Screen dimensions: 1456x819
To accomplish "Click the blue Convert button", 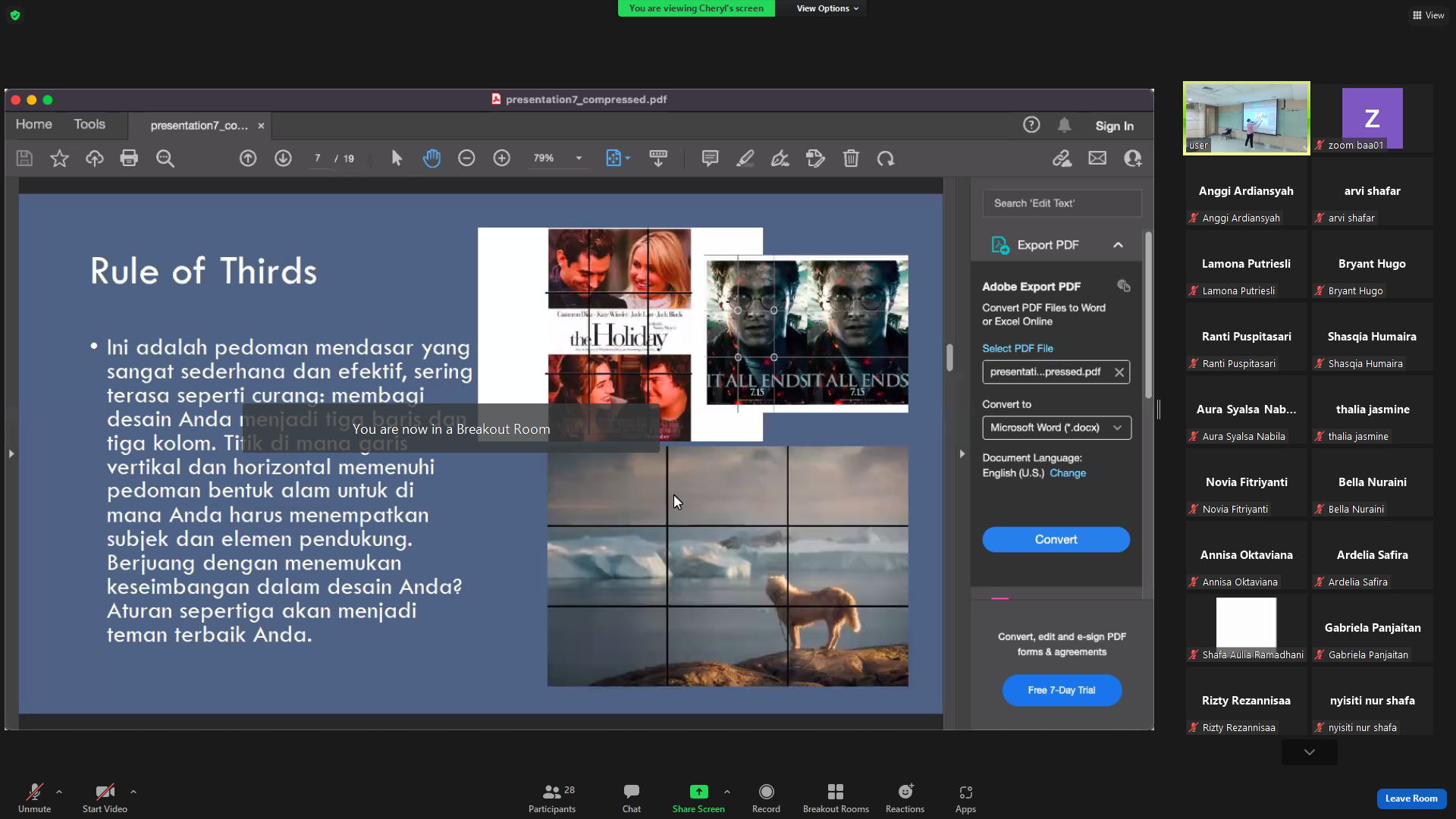I will pos(1056,539).
